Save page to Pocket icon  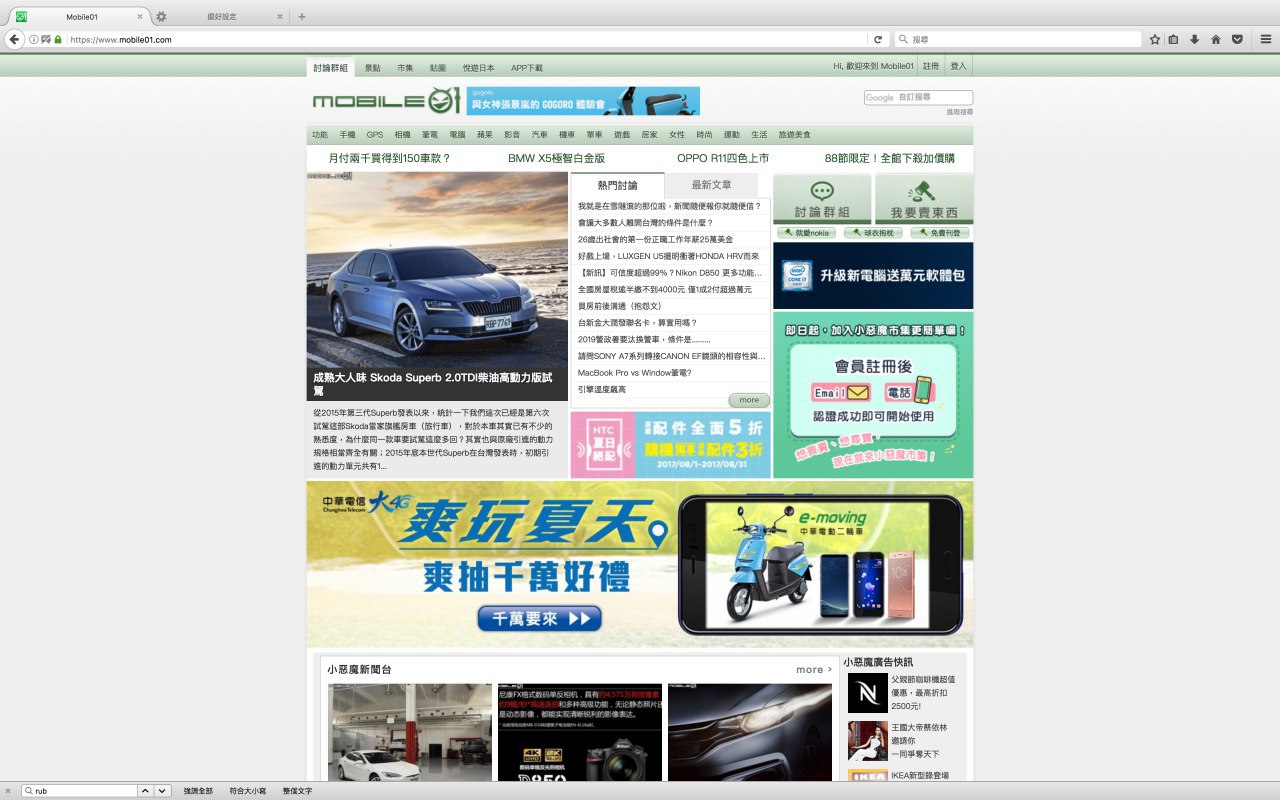(x=1237, y=39)
